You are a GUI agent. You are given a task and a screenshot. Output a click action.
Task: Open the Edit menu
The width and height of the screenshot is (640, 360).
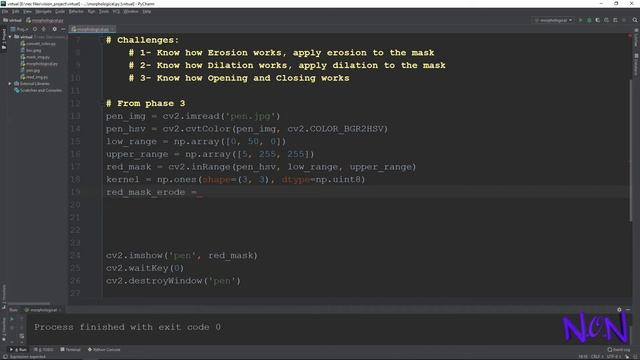(16, 11)
